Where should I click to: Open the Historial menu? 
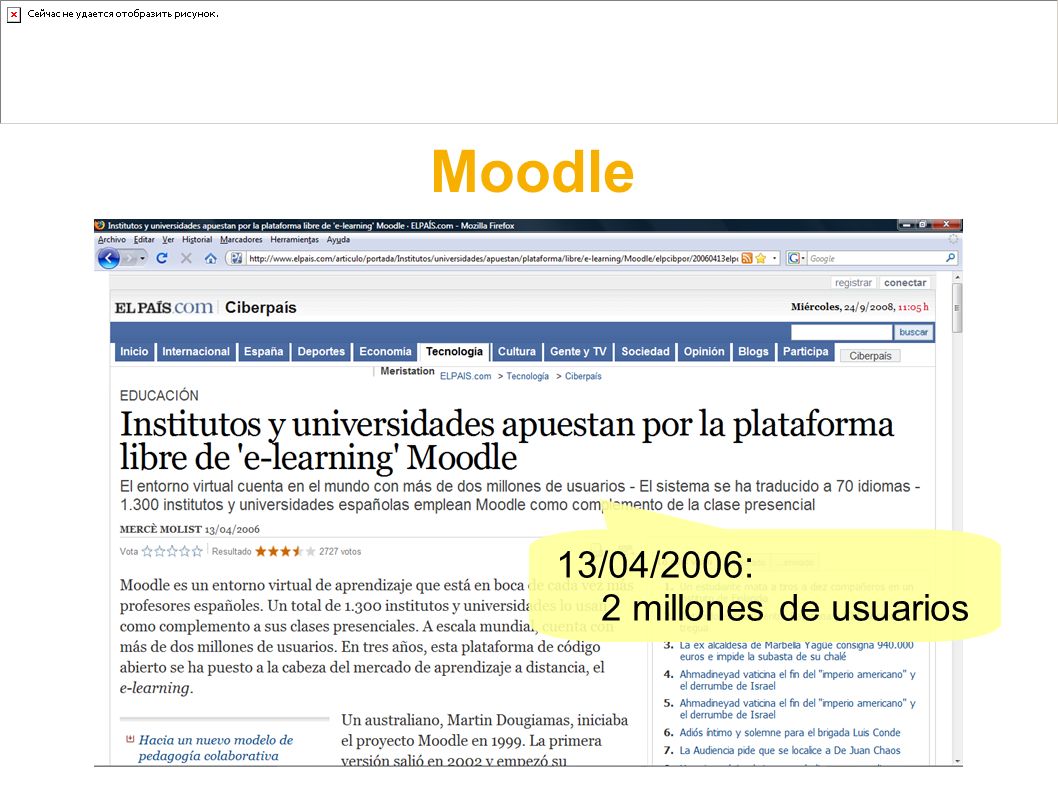pos(197,240)
